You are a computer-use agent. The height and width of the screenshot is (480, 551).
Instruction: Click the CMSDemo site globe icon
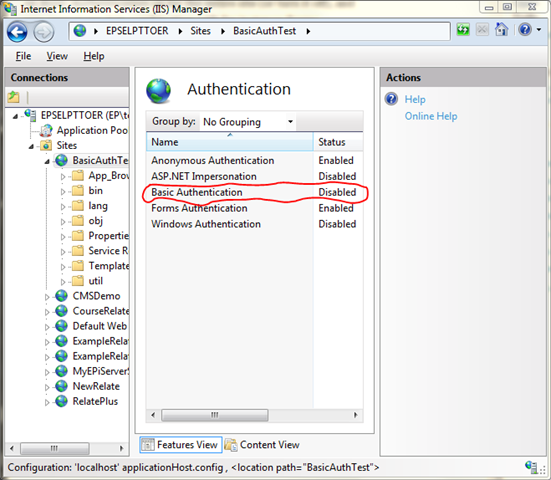point(61,296)
